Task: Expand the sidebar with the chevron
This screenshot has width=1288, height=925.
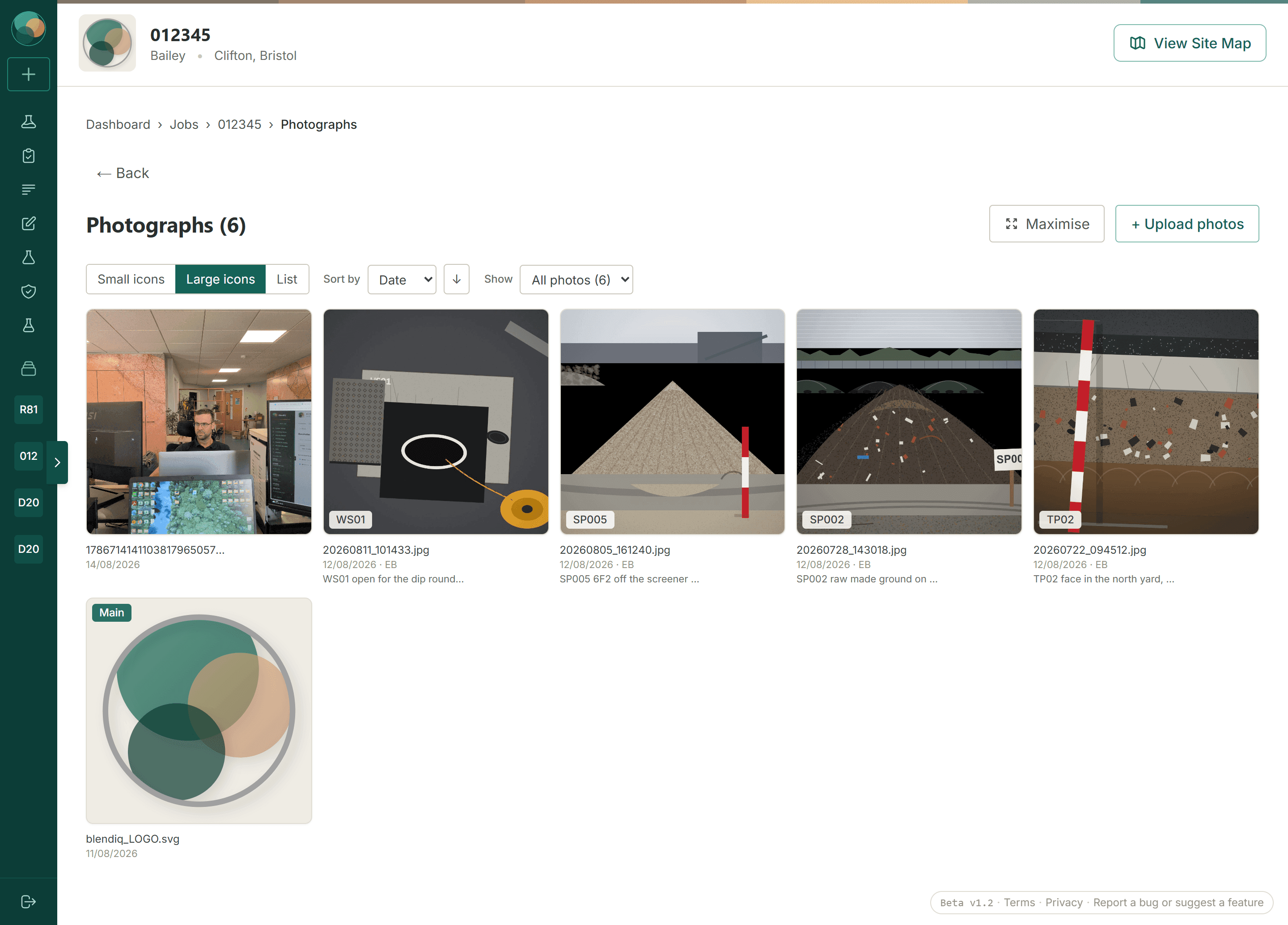Action: tap(57, 462)
